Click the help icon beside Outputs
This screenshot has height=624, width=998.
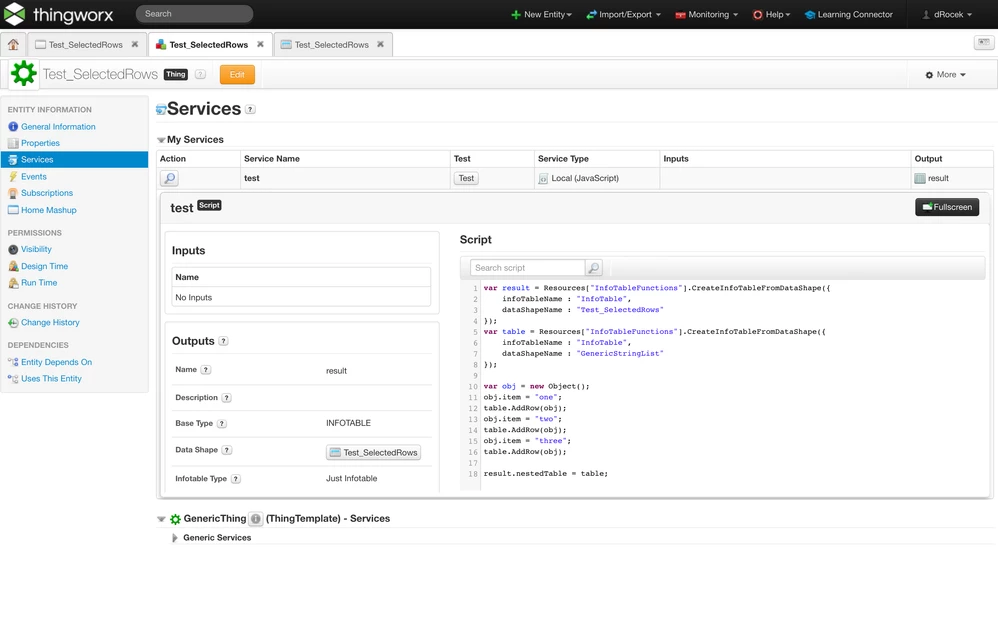pos(223,341)
